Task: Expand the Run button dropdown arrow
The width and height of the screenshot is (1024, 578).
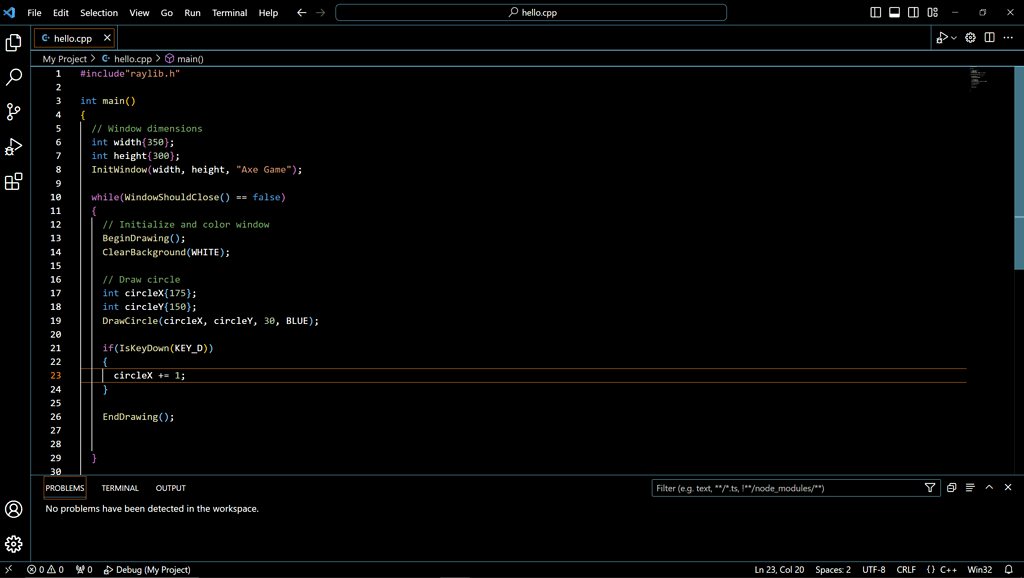Action: [954, 36]
